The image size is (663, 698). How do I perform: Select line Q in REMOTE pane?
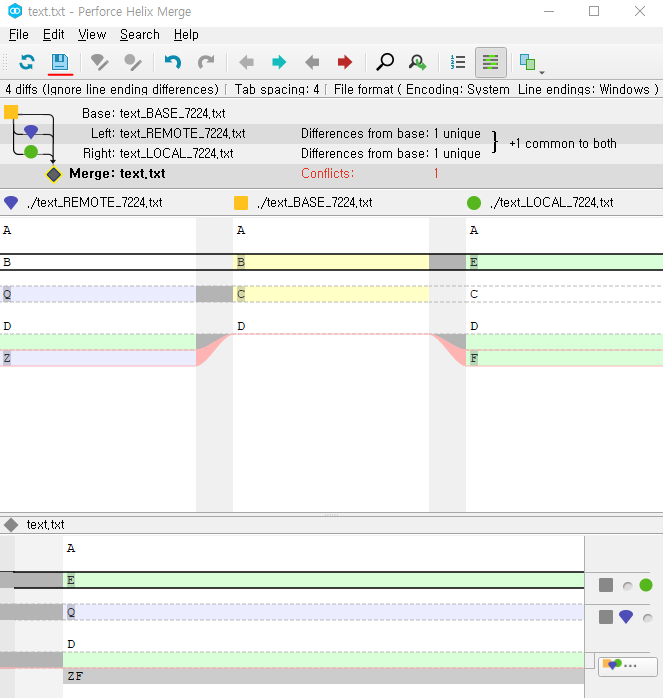pos(98,294)
